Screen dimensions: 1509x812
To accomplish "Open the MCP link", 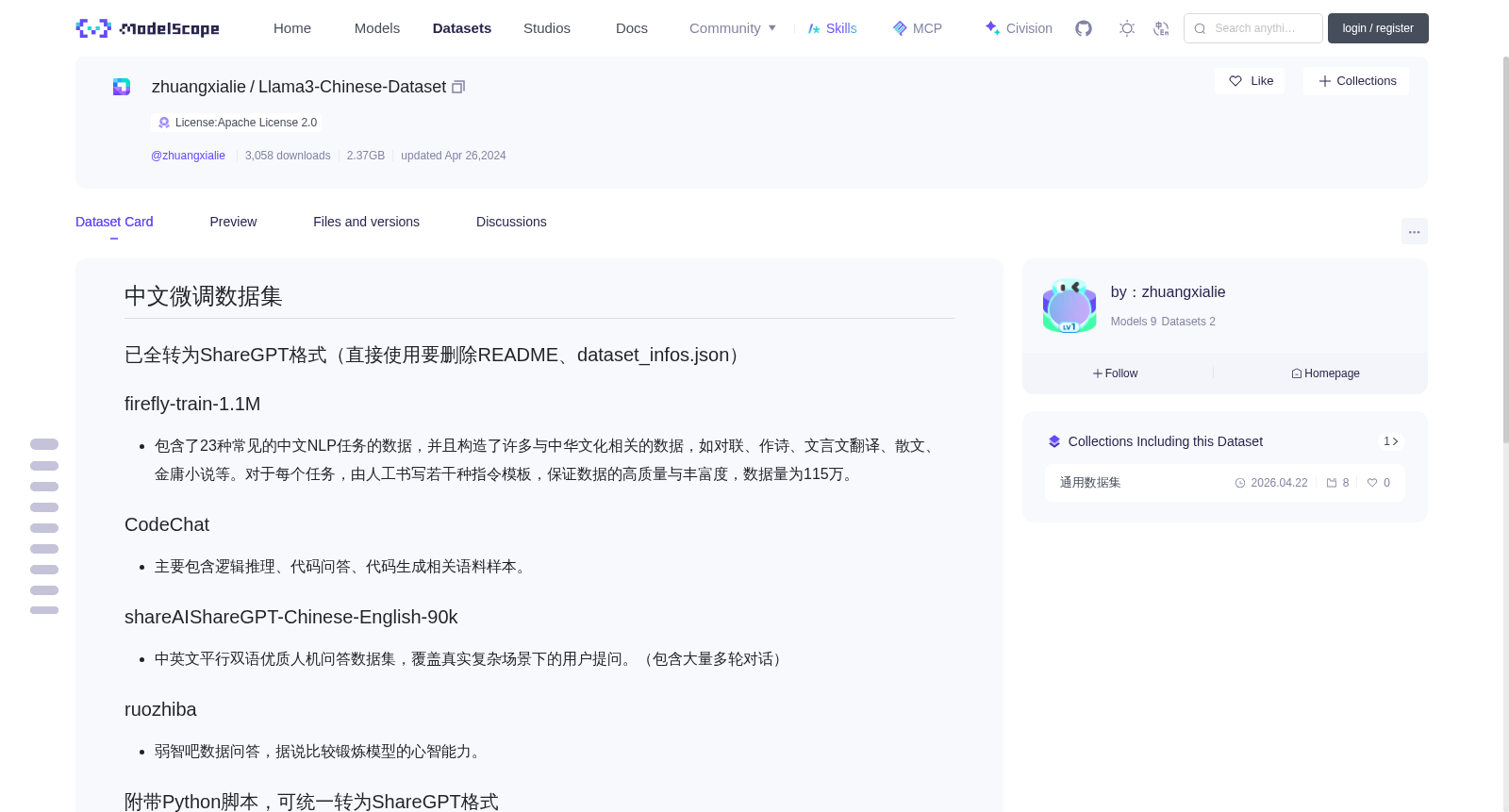I will [918, 28].
